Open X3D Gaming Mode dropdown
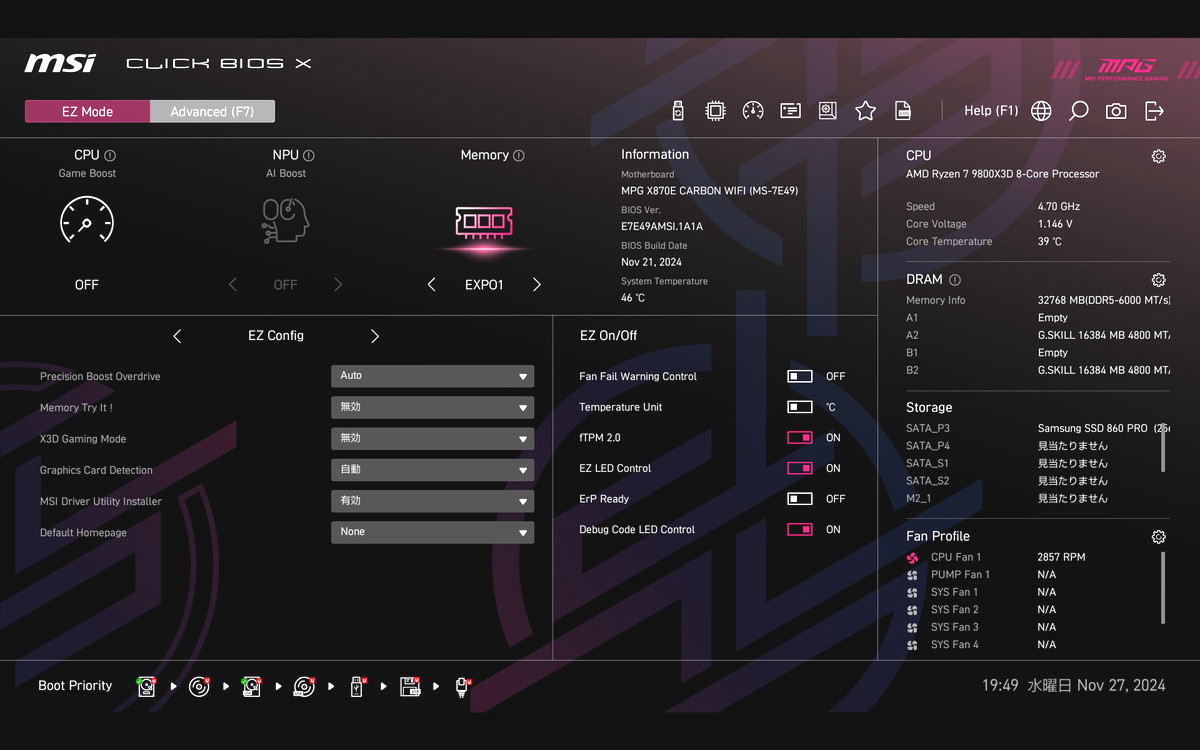 (x=432, y=438)
